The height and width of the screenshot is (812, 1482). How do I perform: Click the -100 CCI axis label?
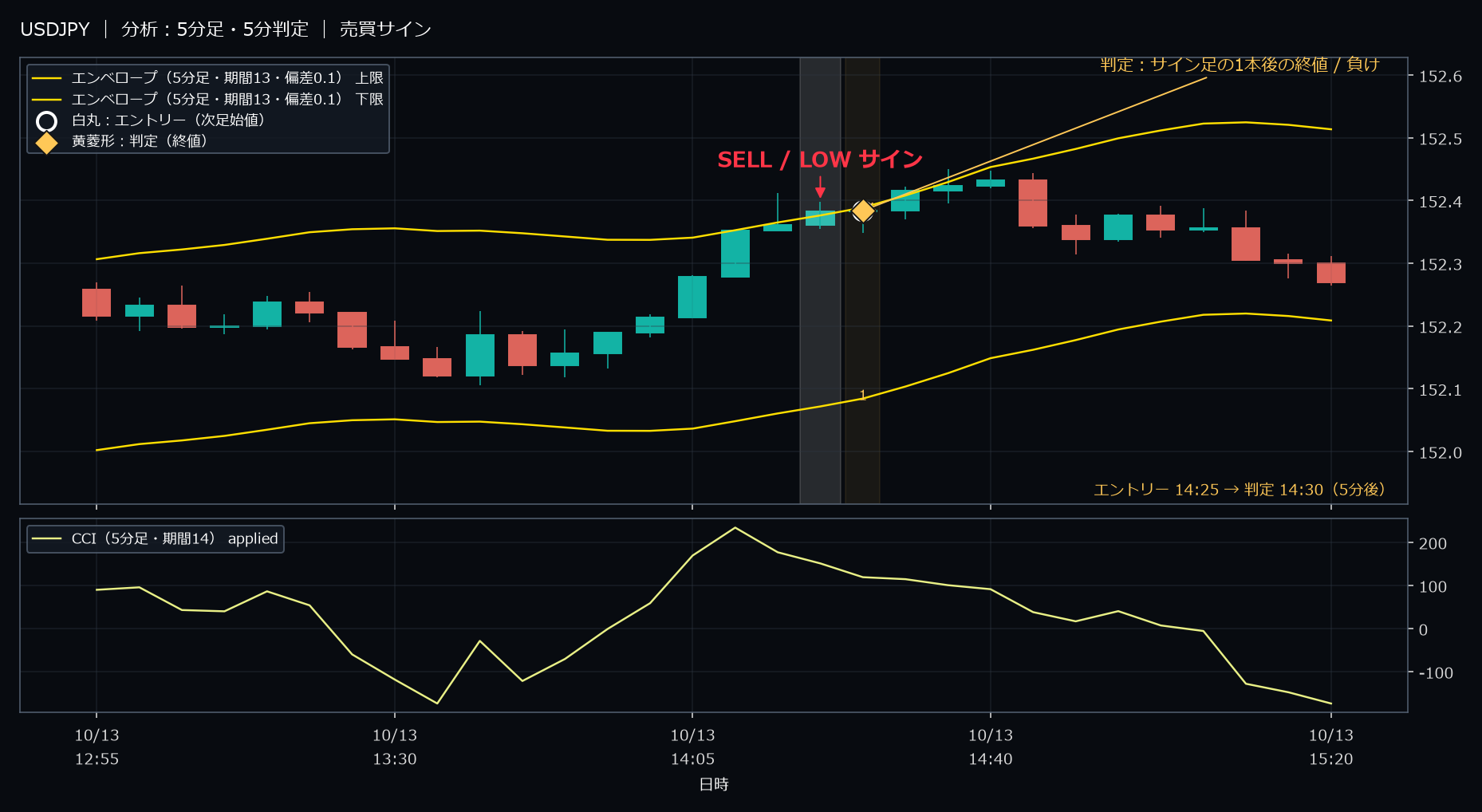[1436, 672]
